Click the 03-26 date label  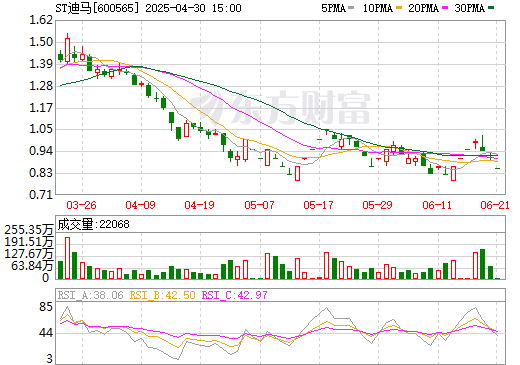click(81, 205)
